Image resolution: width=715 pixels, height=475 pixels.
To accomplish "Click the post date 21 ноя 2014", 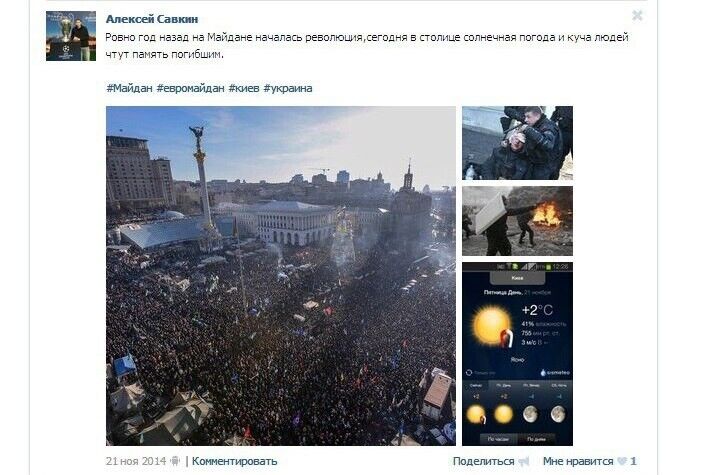I will (x=136, y=461).
